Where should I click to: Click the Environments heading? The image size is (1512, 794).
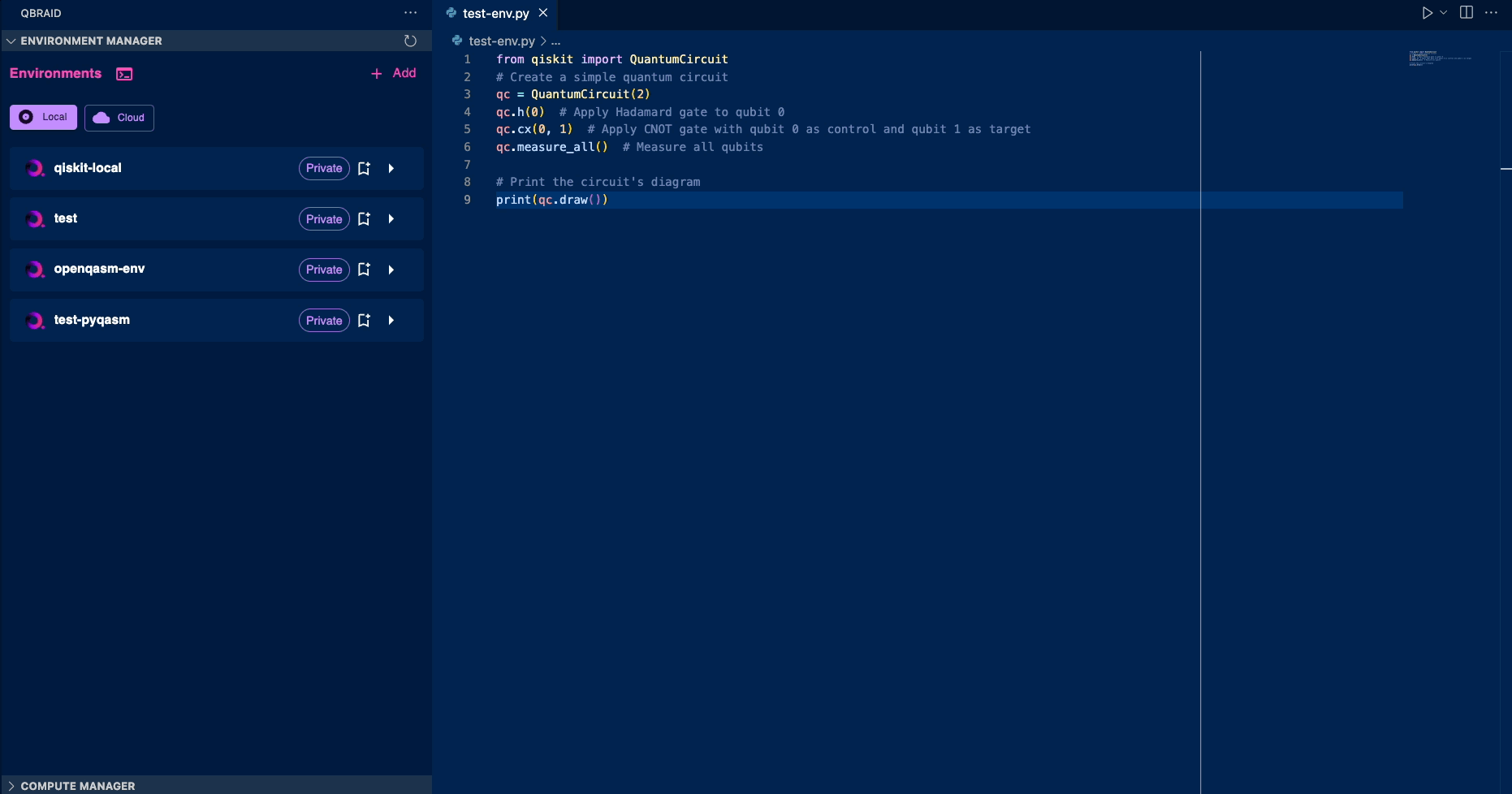55,73
